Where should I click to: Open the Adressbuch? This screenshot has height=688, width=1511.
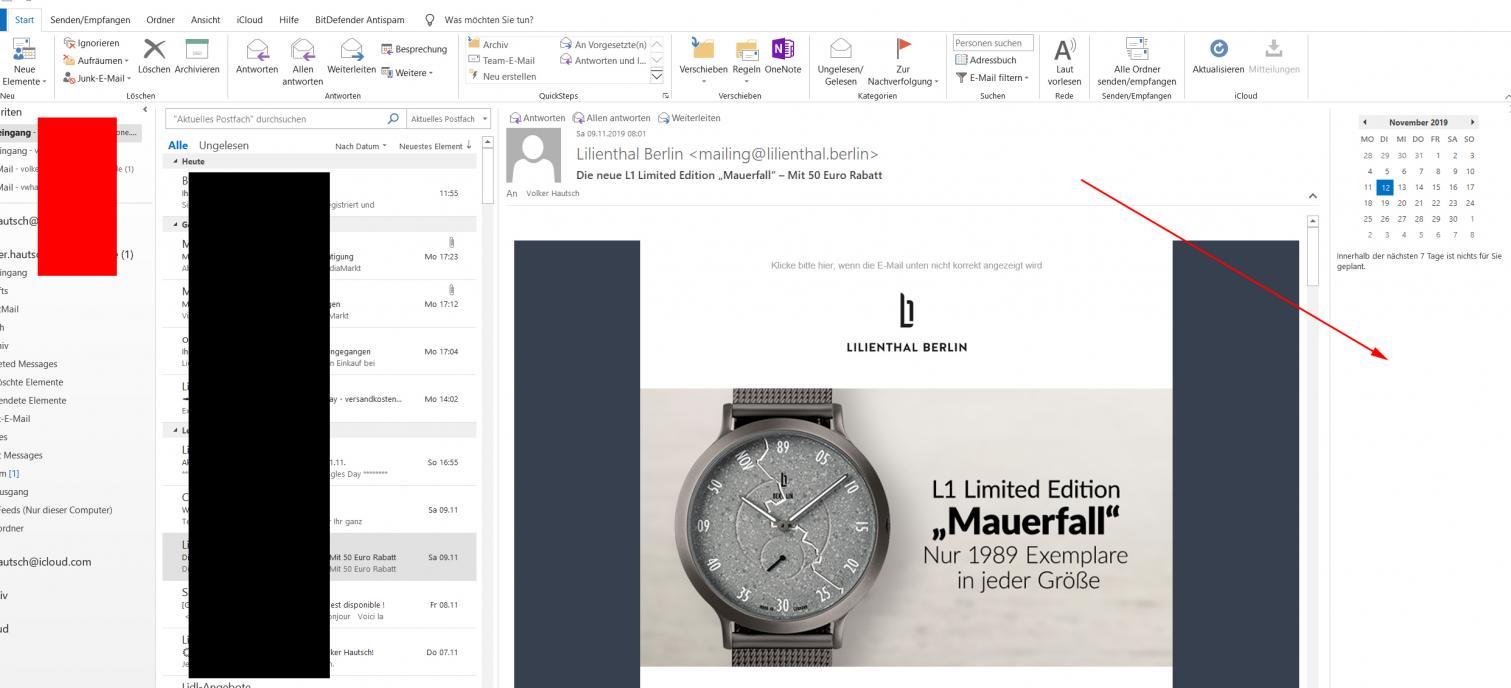(x=985, y=61)
